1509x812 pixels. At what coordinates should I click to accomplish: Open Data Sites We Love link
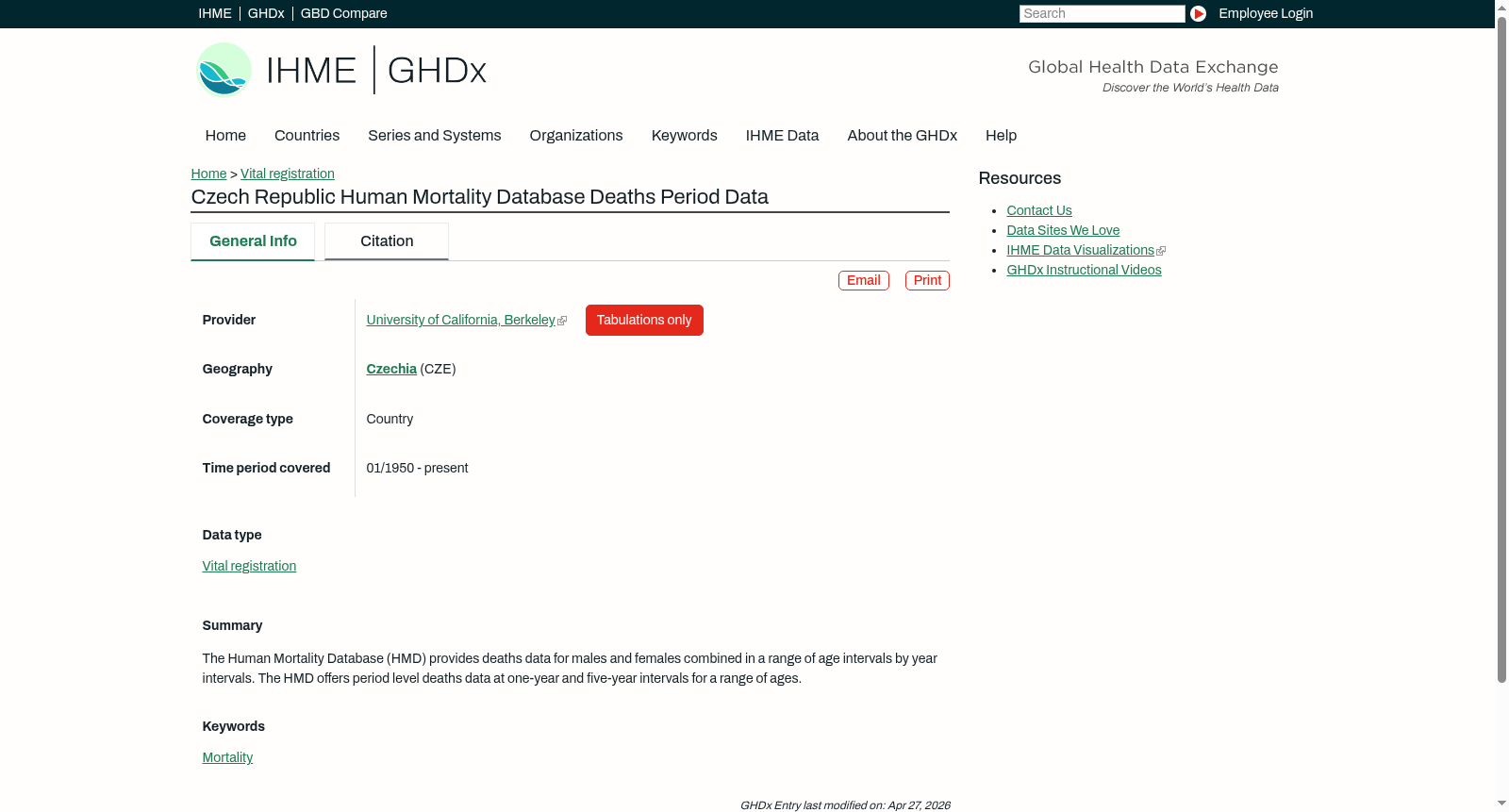pyautogui.click(x=1063, y=230)
